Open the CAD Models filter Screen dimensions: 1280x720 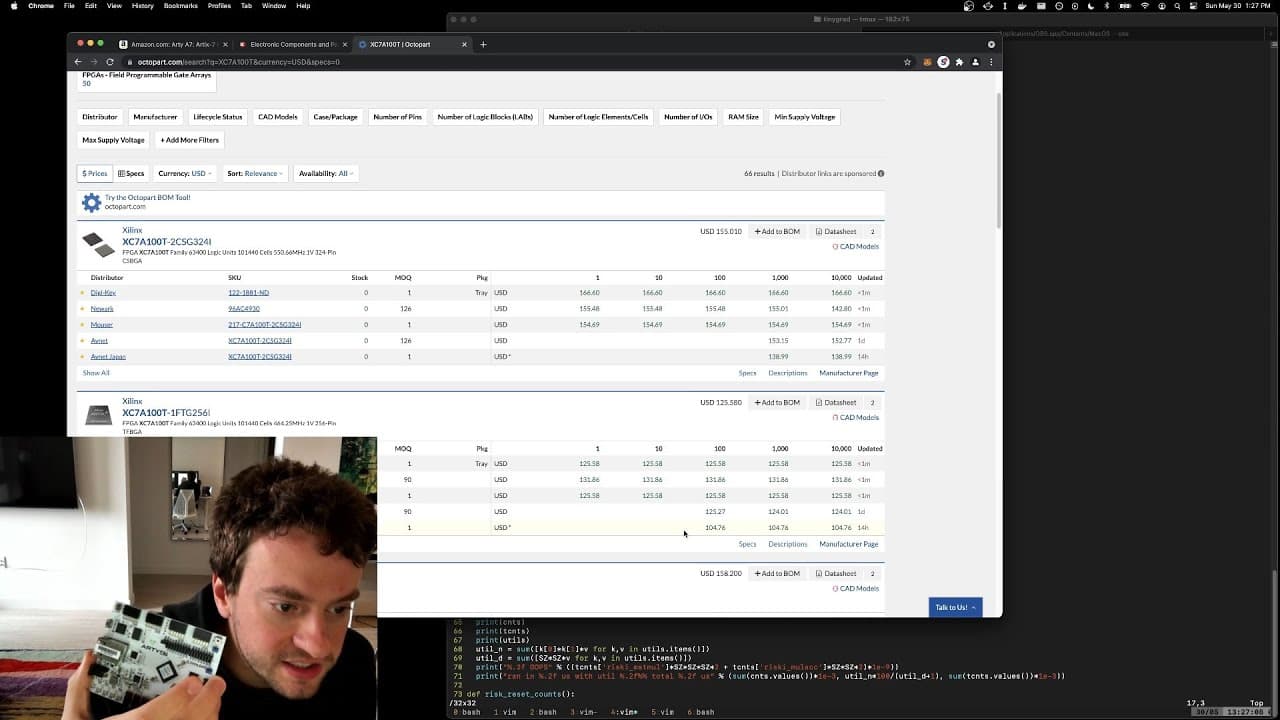coord(278,117)
